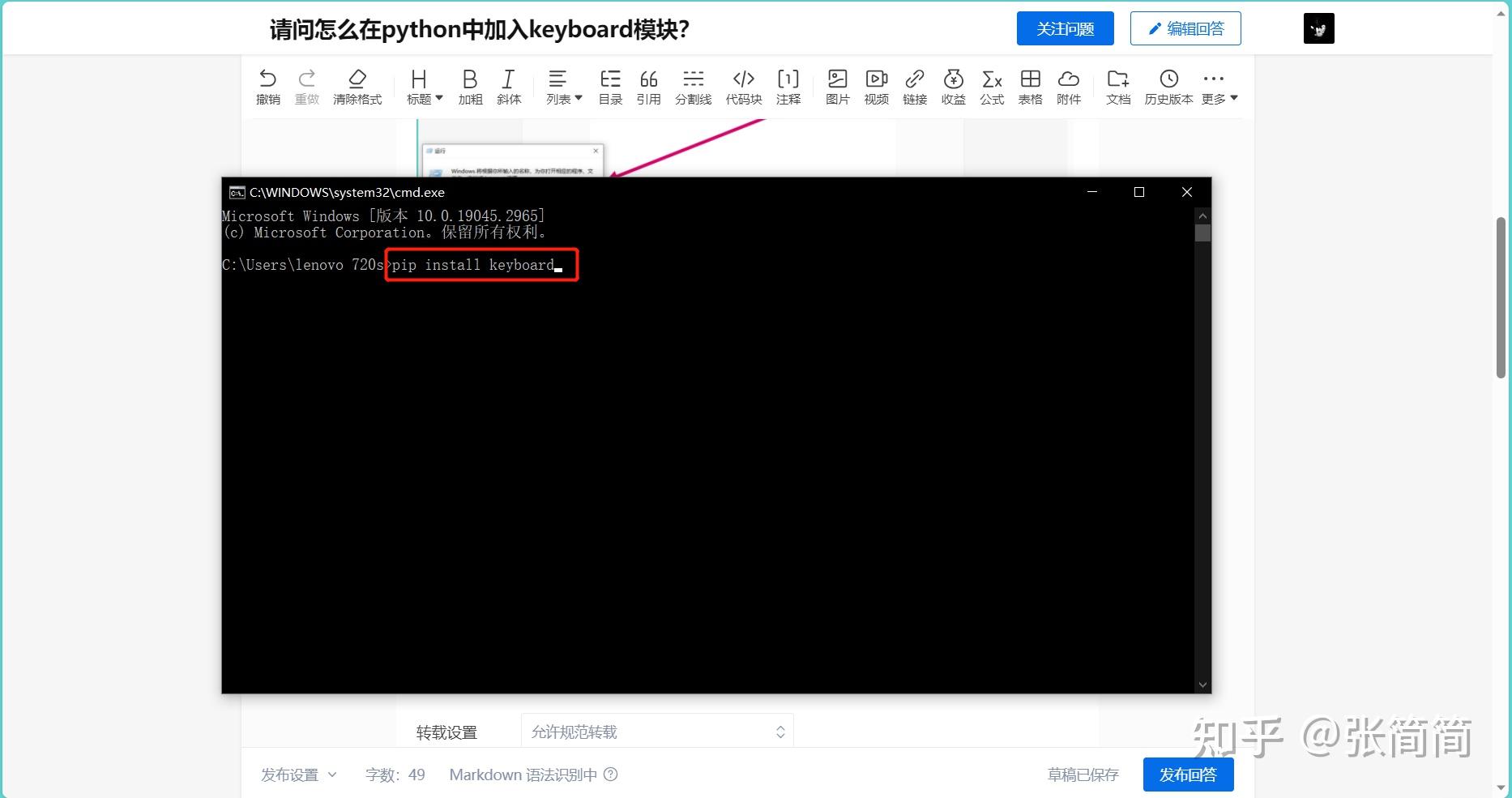The width and height of the screenshot is (1512, 798).
Task: Insert a divider line with 分割线
Action: tap(693, 87)
